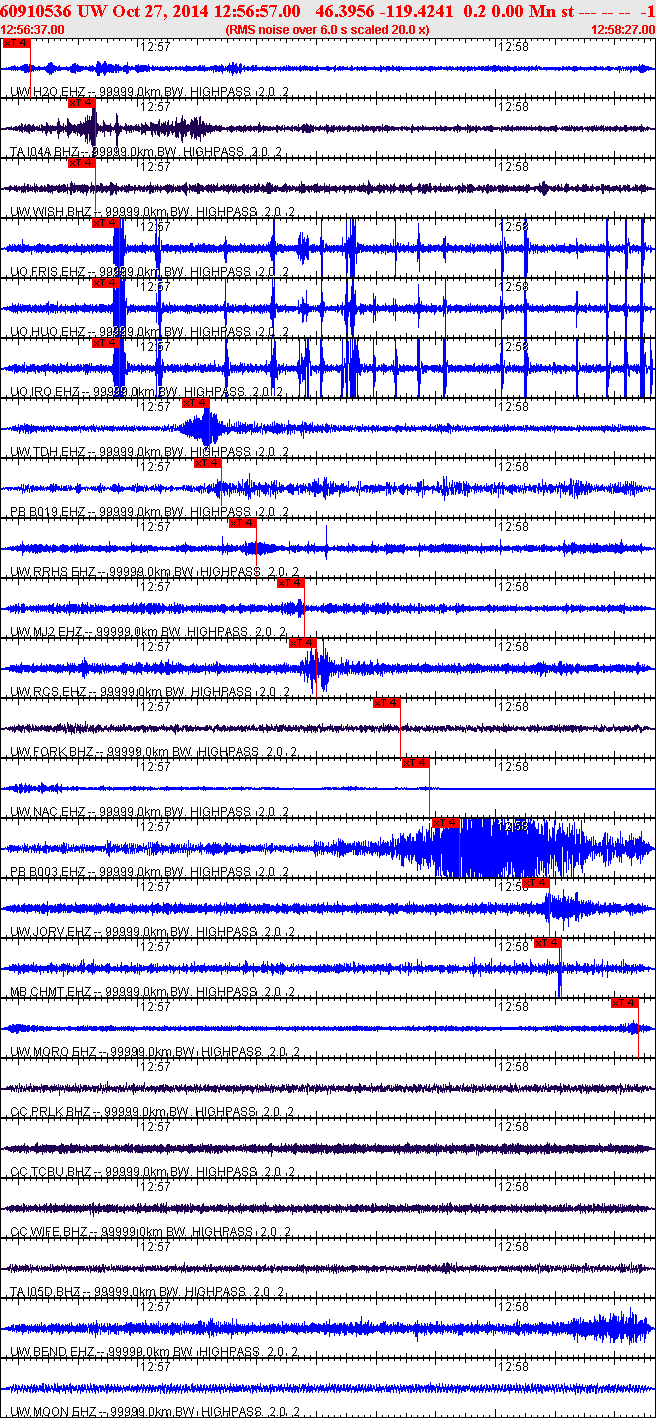The height and width of the screenshot is (1418, 656).
Task: Select the red pick flag on UW.FORK trace
Action: (x=387, y=703)
